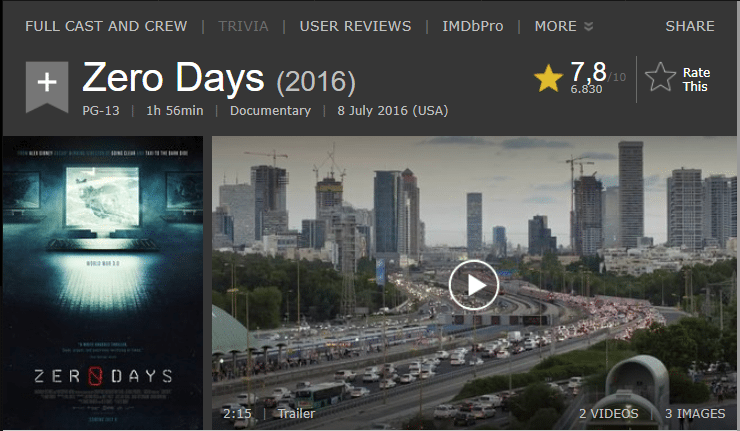This screenshot has width=740, height=431.
Task: Click the Trailer label on the video
Action: [296, 414]
